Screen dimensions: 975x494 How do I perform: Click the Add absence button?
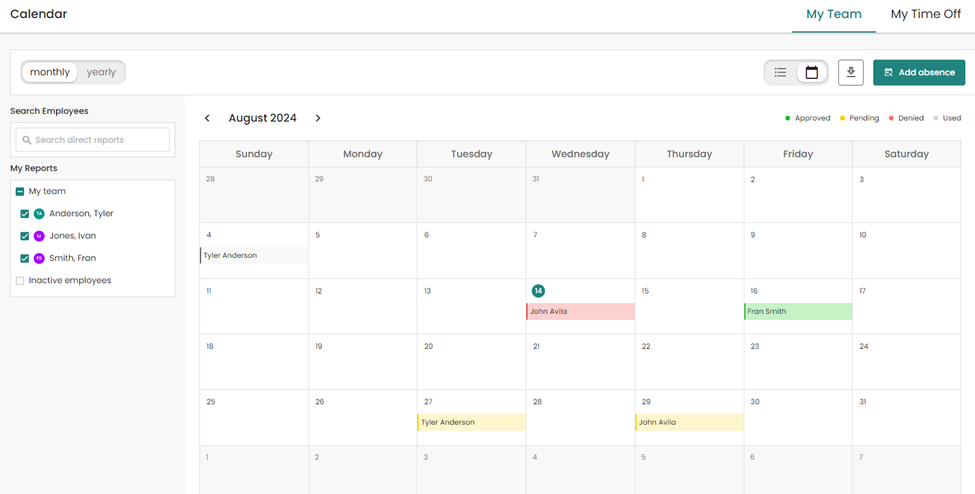pyautogui.click(x=918, y=72)
